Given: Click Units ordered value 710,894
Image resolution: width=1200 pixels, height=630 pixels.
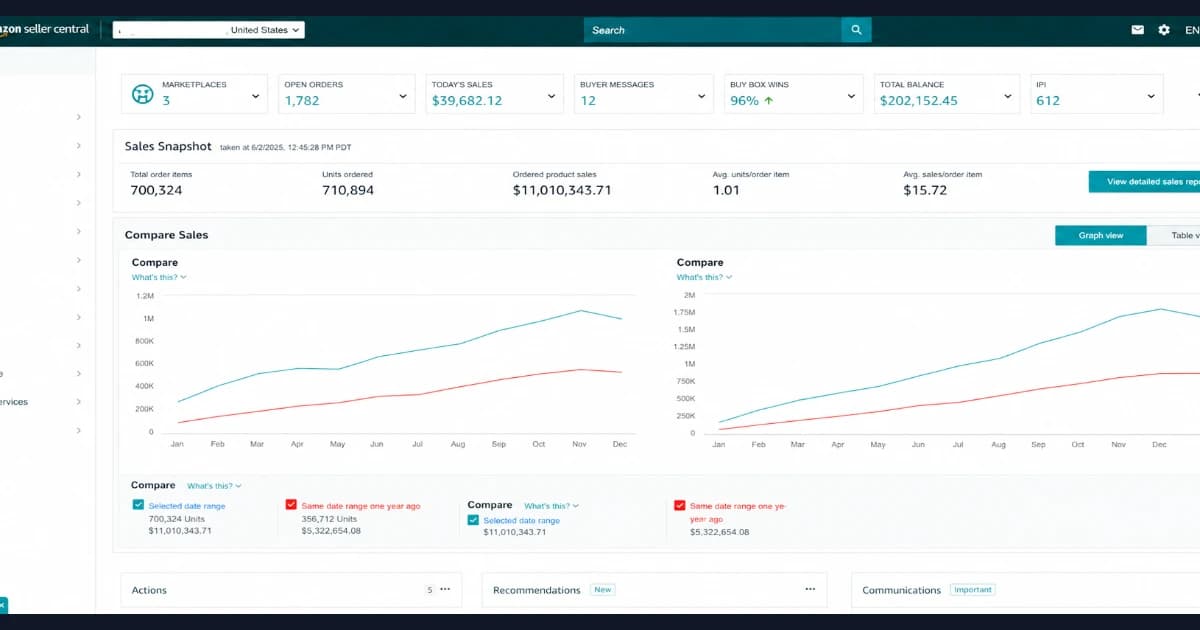Looking at the screenshot, I should tap(348, 190).
